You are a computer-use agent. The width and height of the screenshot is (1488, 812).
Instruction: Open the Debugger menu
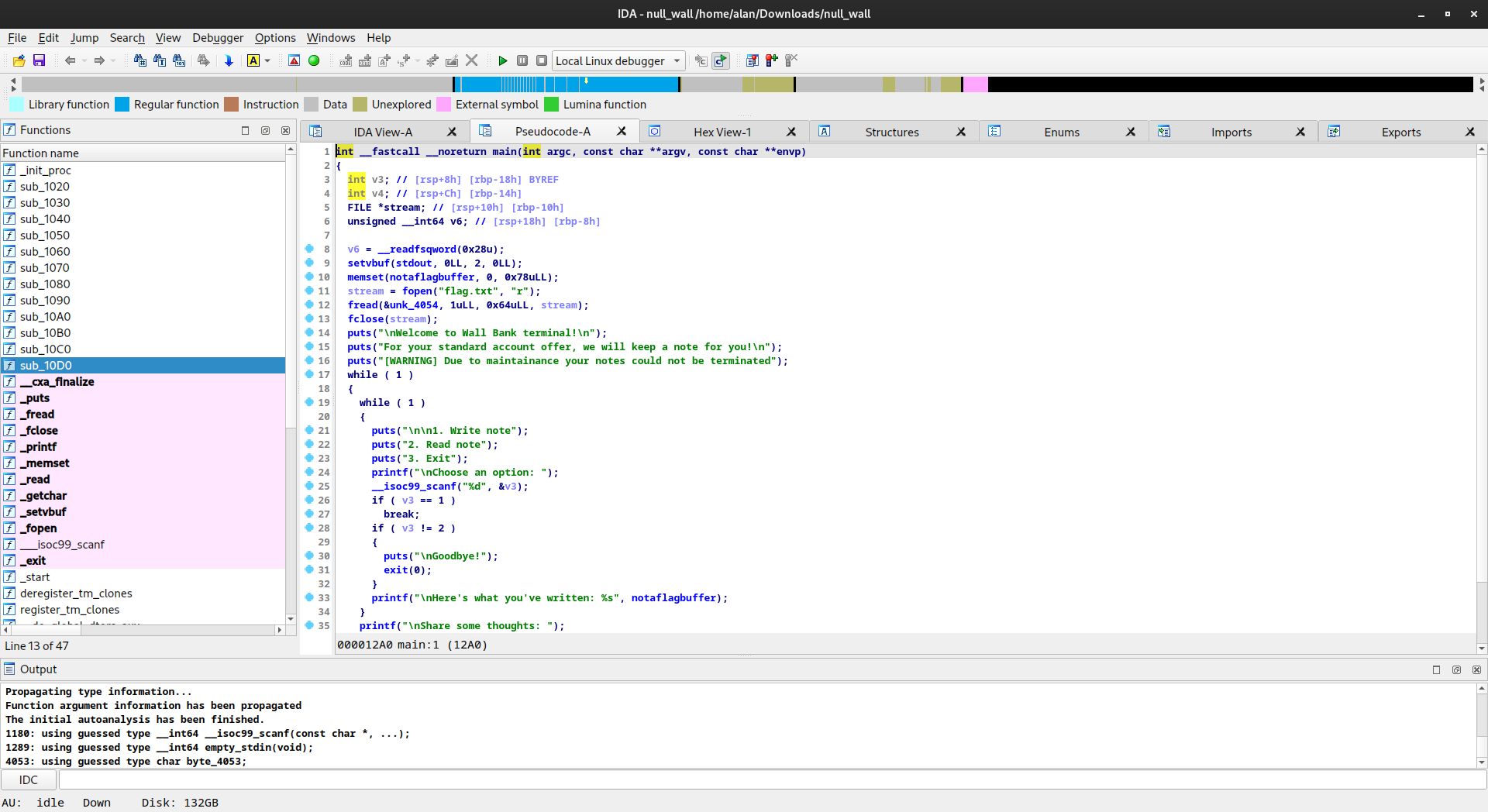[x=218, y=37]
